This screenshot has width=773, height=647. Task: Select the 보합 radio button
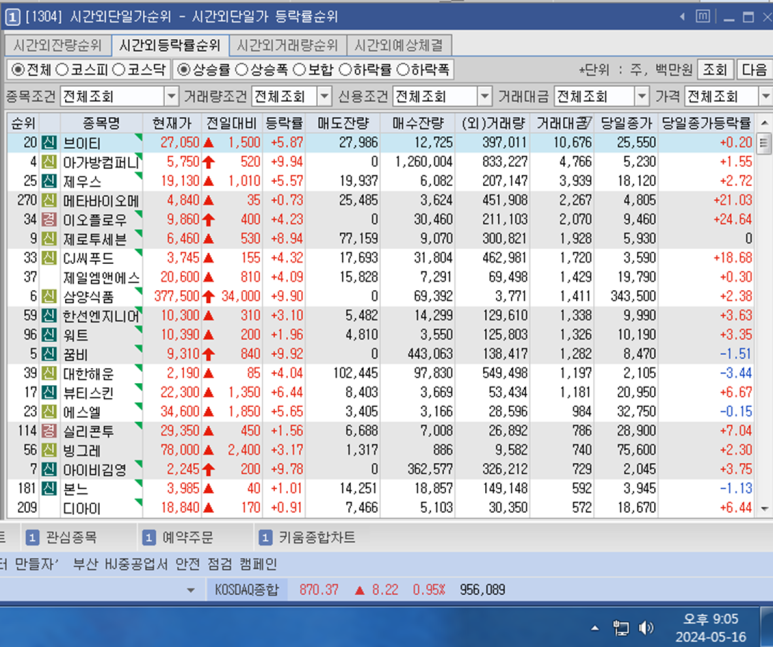299,70
